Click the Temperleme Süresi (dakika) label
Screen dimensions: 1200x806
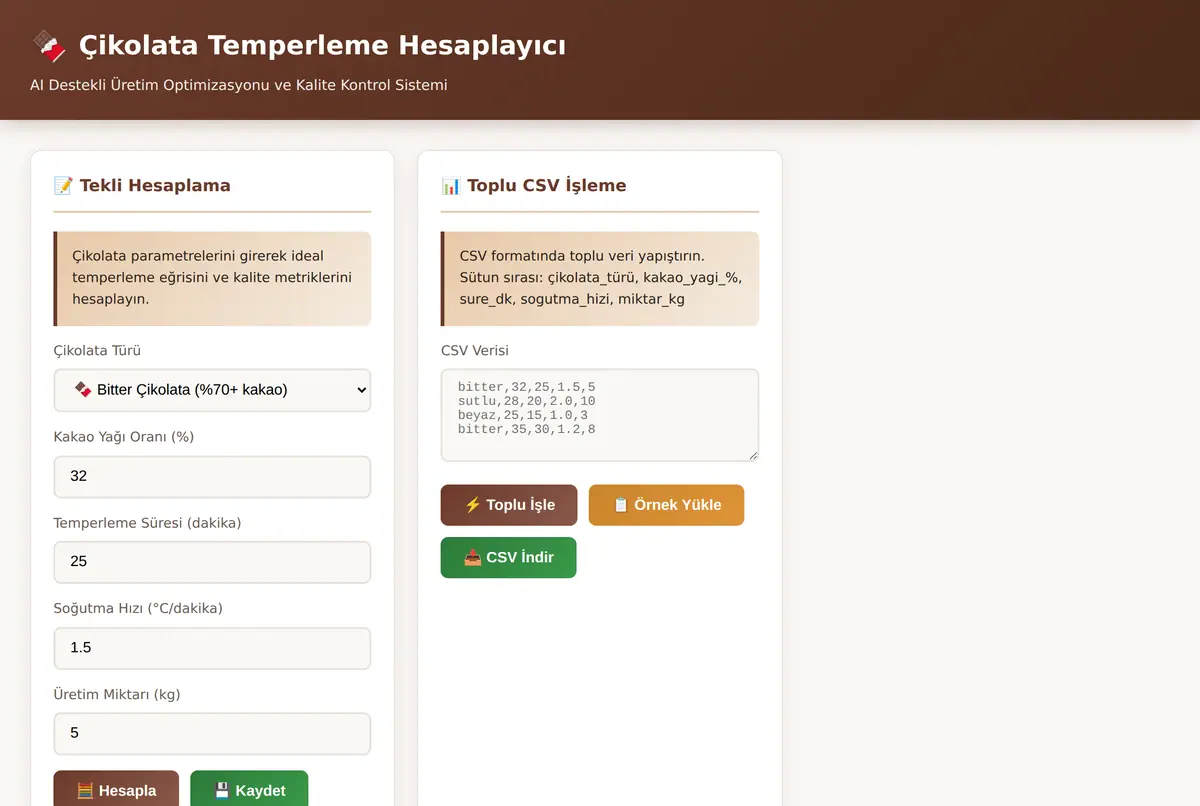pyautogui.click(x=147, y=523)
